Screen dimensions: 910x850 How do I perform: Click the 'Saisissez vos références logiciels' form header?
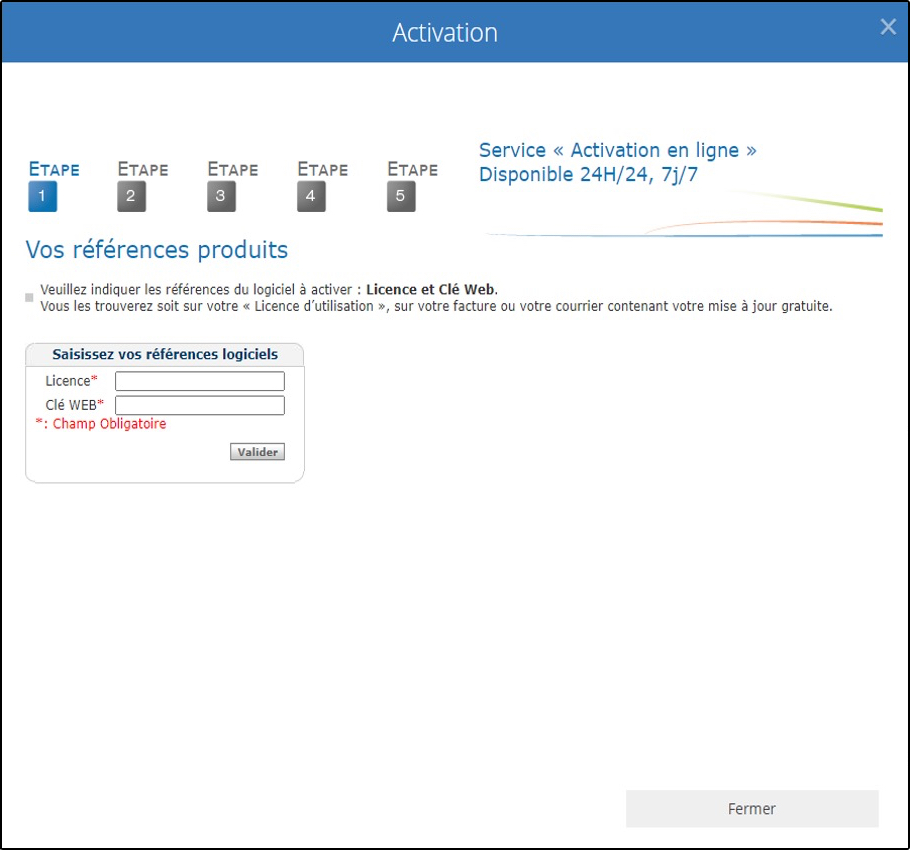(165, 354)
